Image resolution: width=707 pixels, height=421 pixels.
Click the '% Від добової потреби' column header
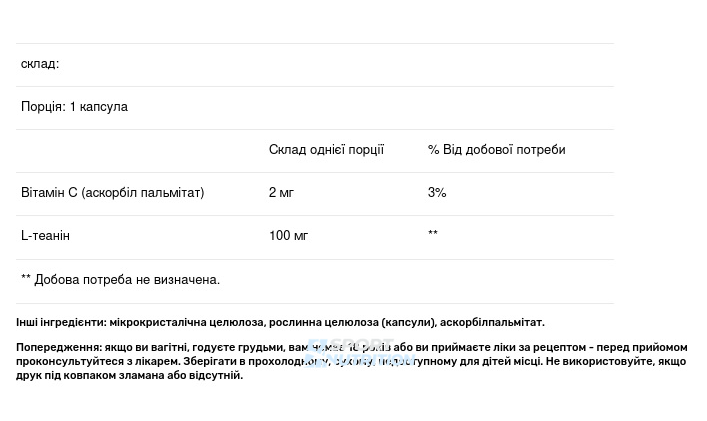coord(496,150)
